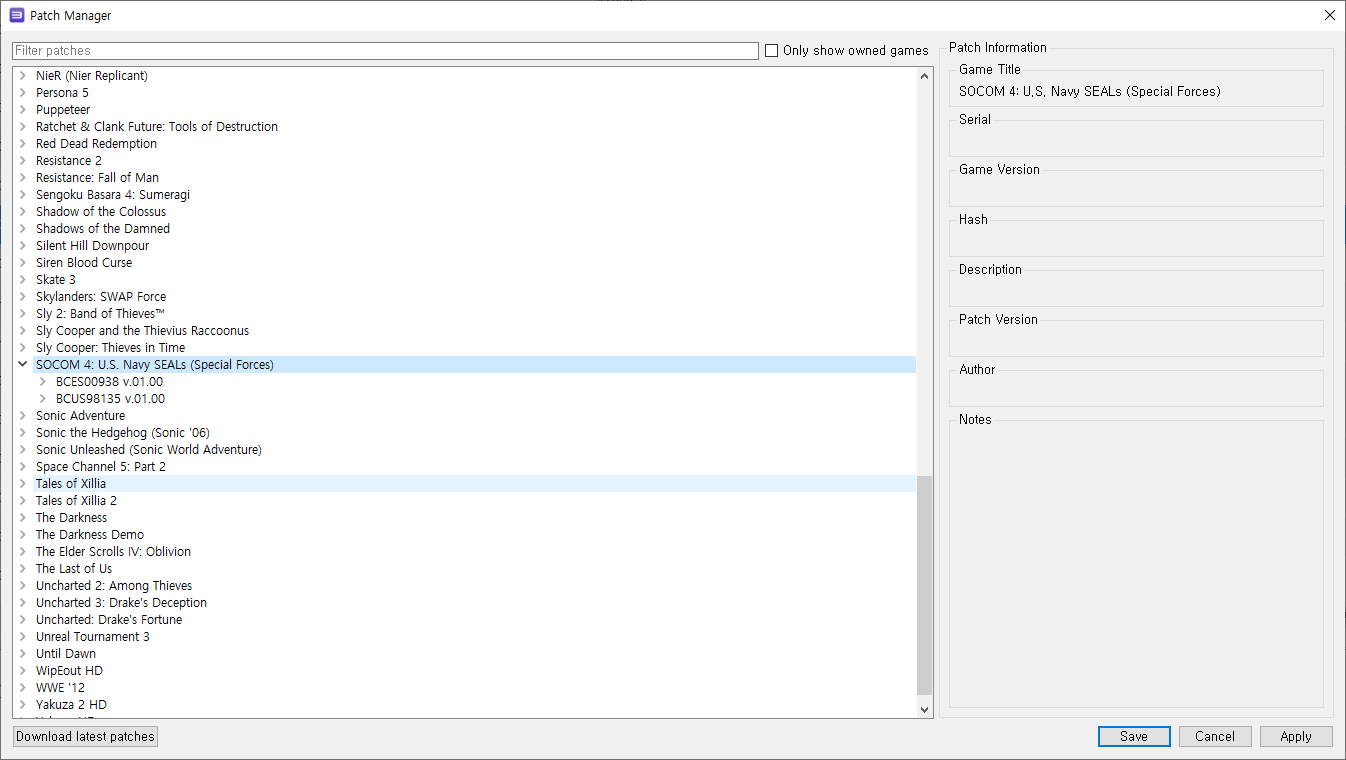Viewport: 1346px width, 760px height.
Task: Click the Apply button
Action: point(1296,737)
